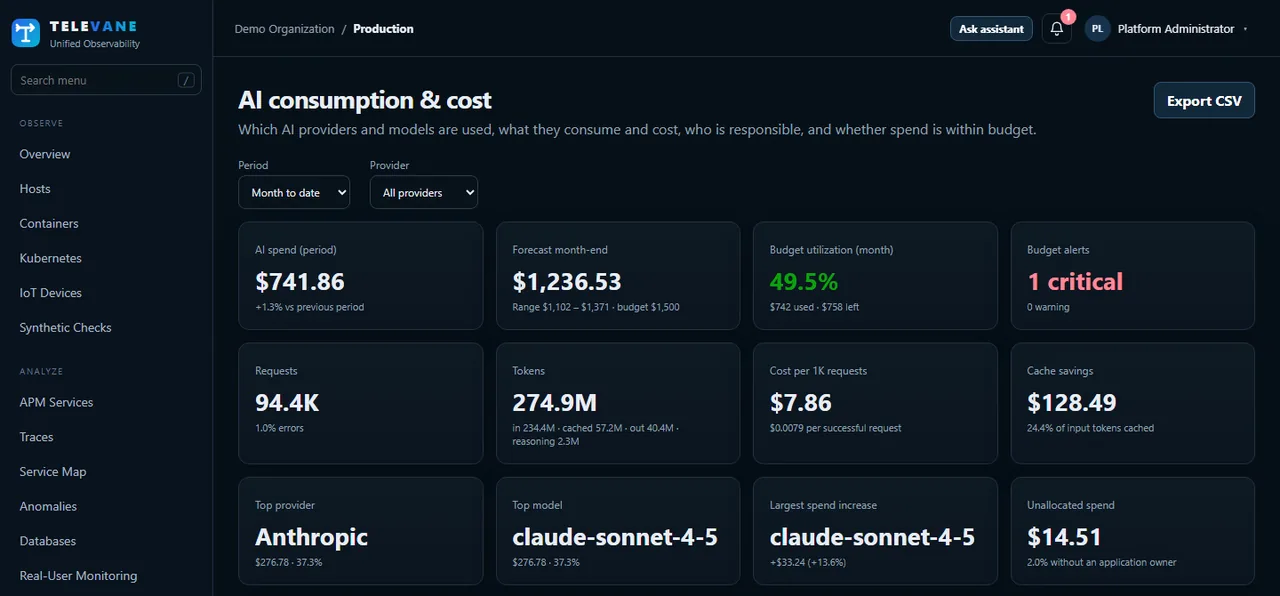Click the Export CSV button
The image size is (1280, 596).
[x=1204, y=101]
